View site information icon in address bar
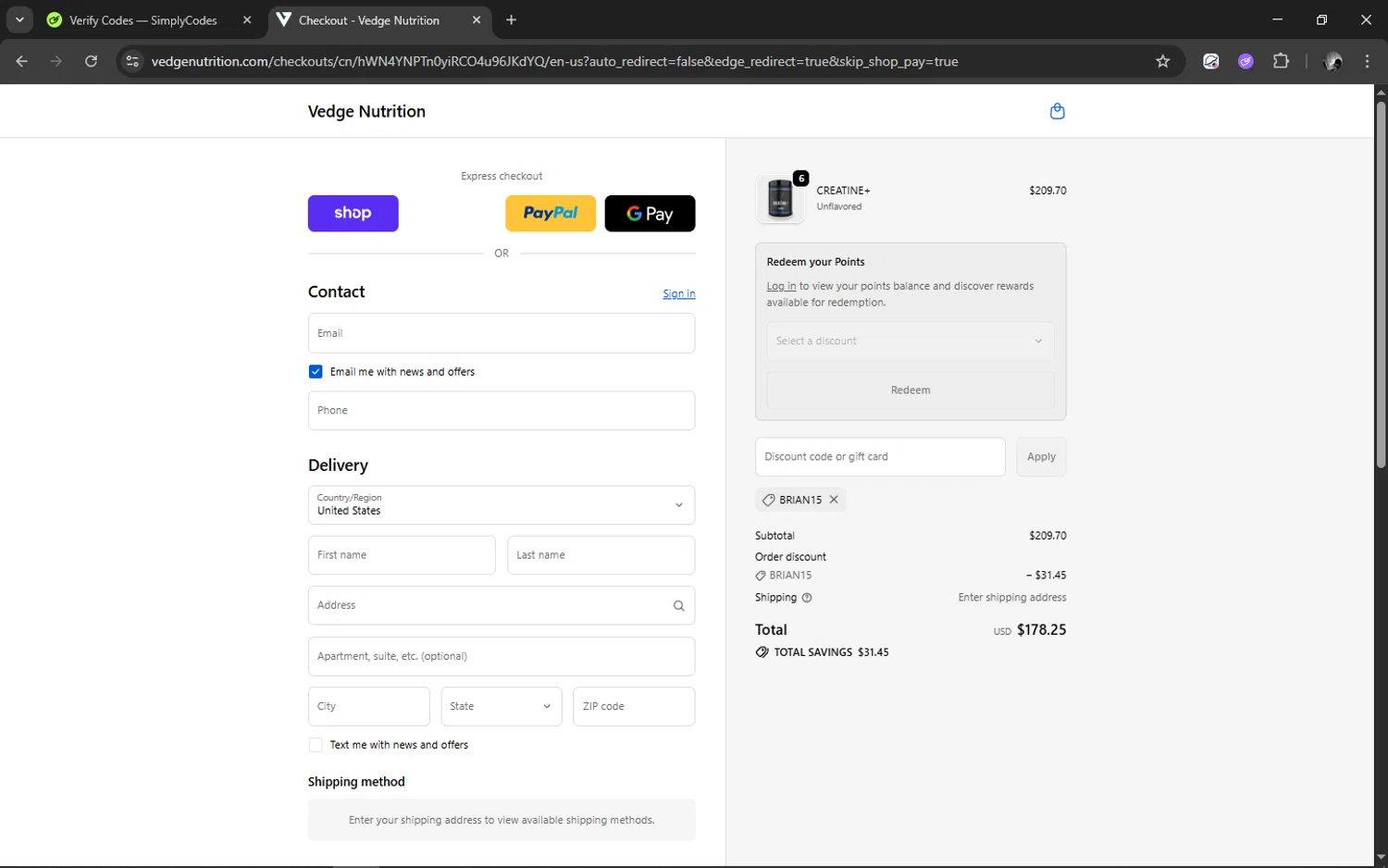 pyautogui.click(x=132, y=61)
